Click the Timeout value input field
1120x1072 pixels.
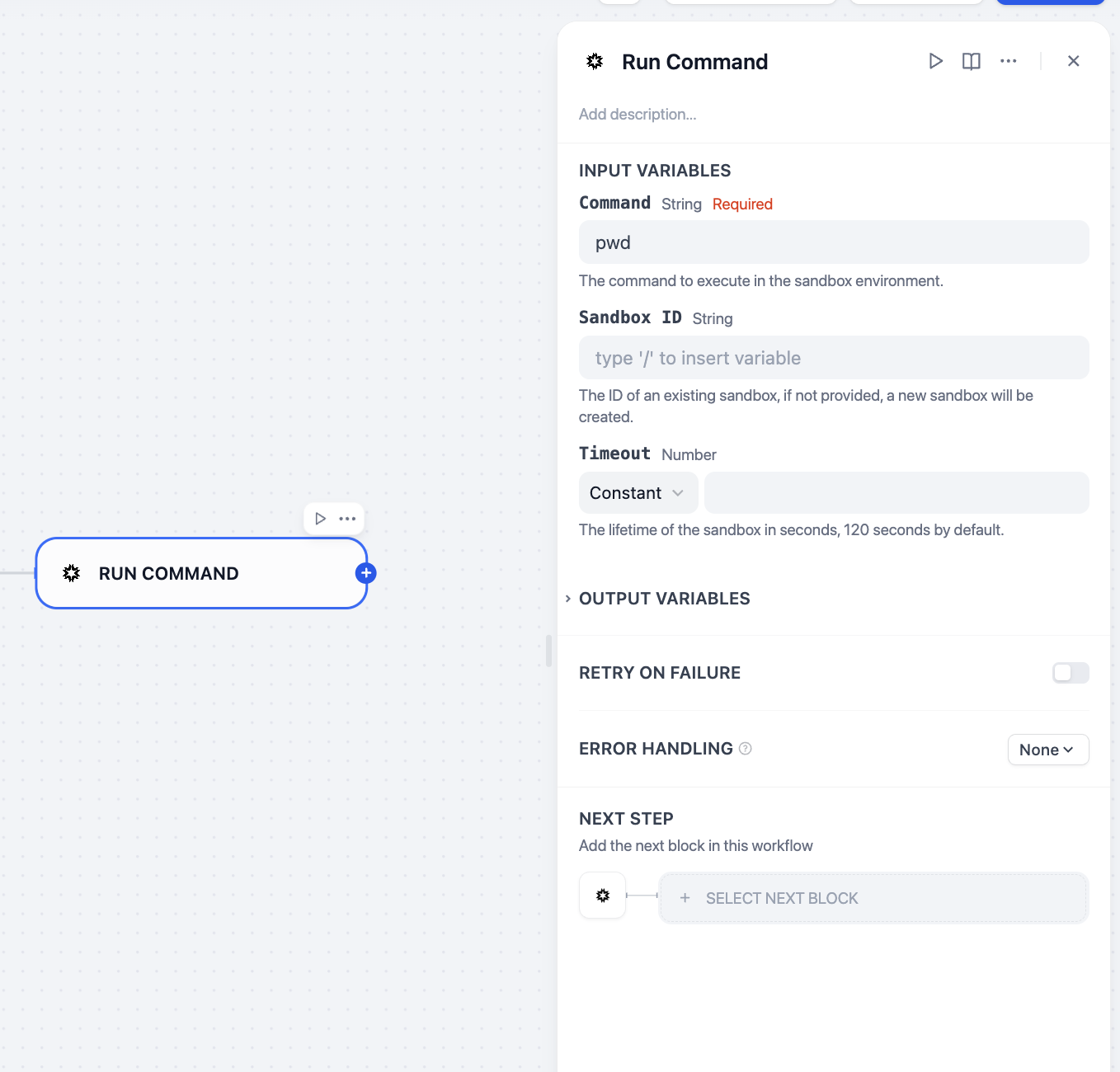896,493
